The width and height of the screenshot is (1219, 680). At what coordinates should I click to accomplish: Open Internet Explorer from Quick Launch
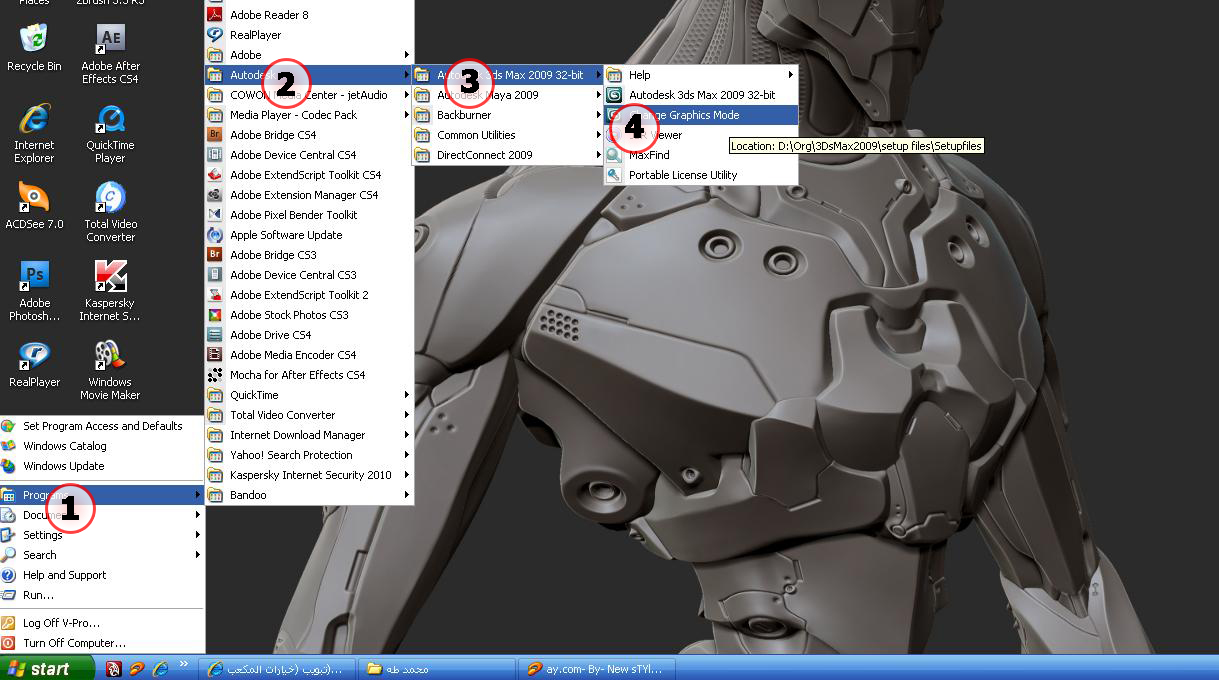(160, 668)
